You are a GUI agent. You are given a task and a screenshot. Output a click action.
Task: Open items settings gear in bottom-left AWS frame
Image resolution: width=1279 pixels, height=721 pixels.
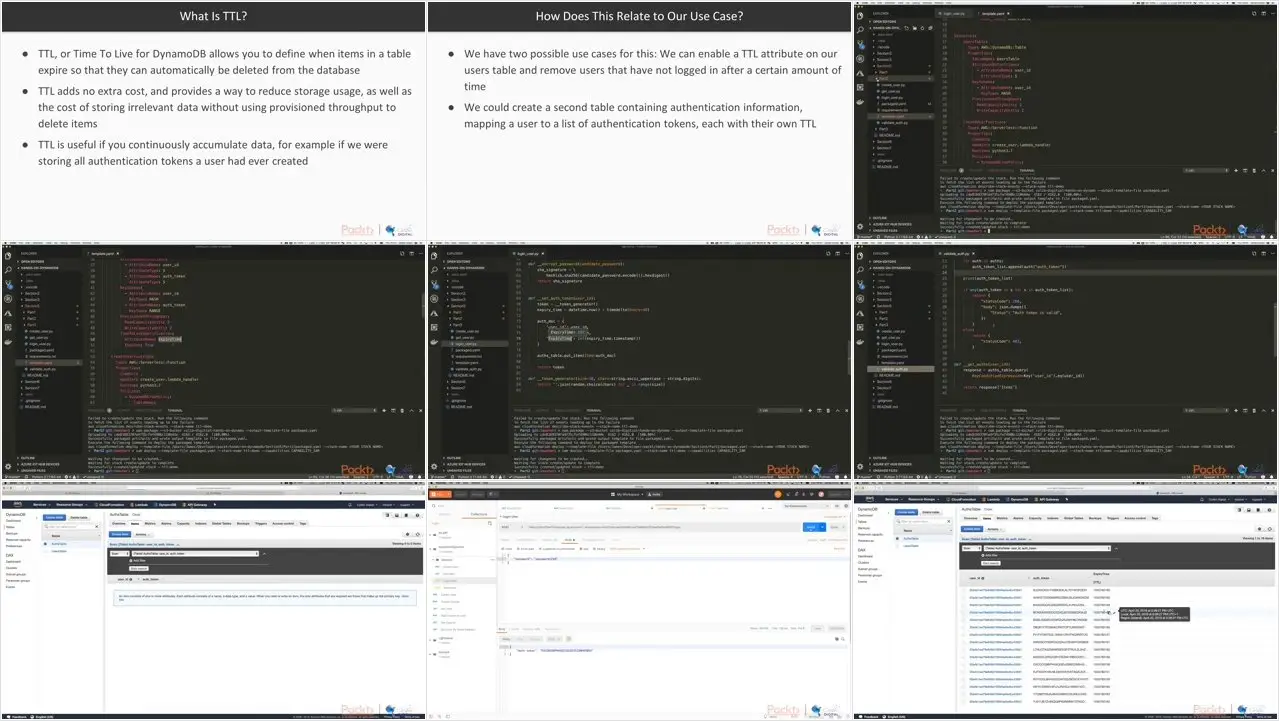[x=407, y=534]
